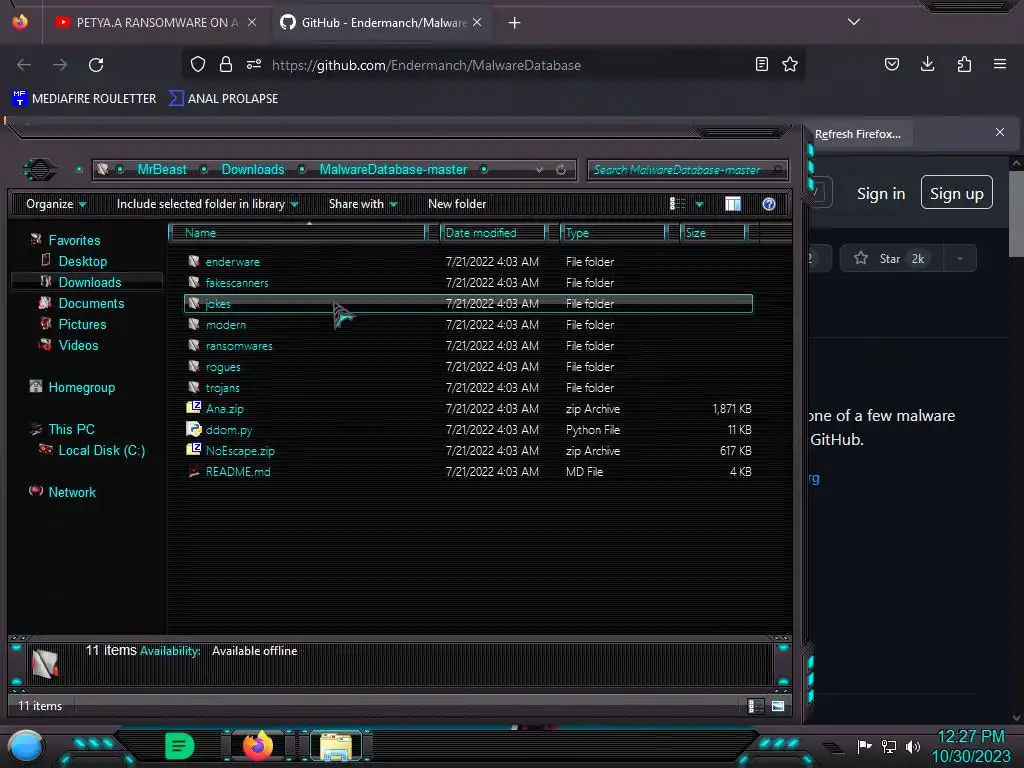This screenshot has height=768, width=1024.
Task: Sort by Name column header
Action: [x=297, y=233]
